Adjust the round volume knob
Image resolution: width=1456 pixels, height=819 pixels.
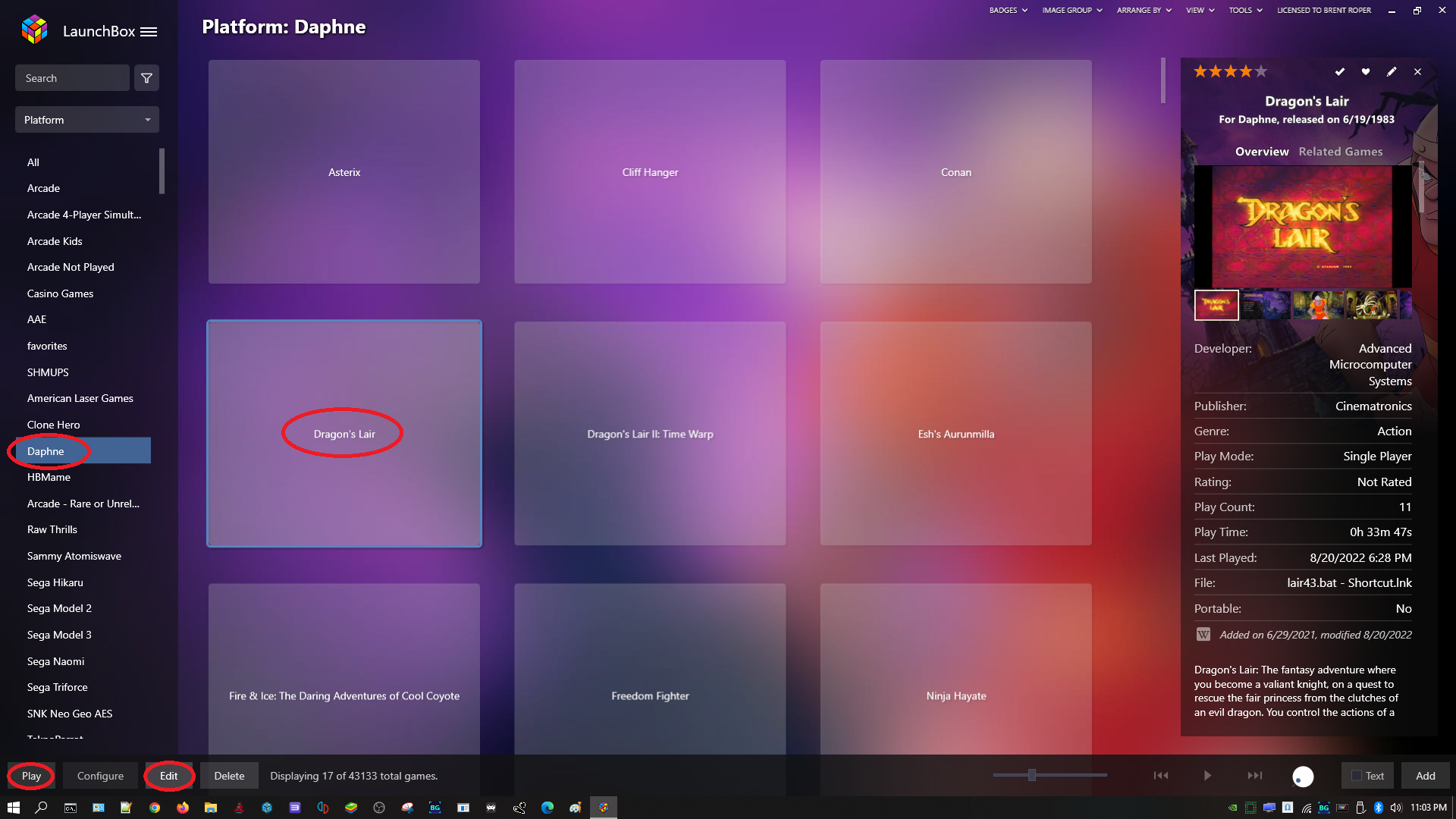point(1303,777)
